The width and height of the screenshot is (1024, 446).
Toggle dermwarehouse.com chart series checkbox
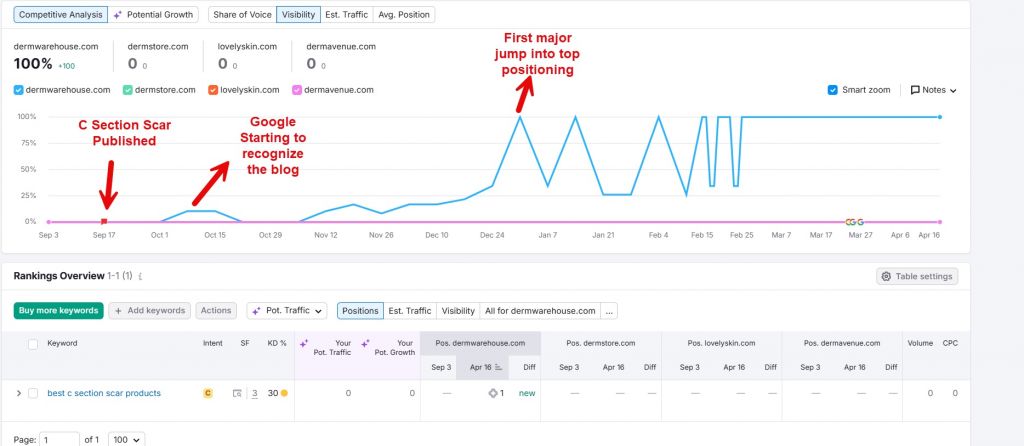(x=18, y=90)
